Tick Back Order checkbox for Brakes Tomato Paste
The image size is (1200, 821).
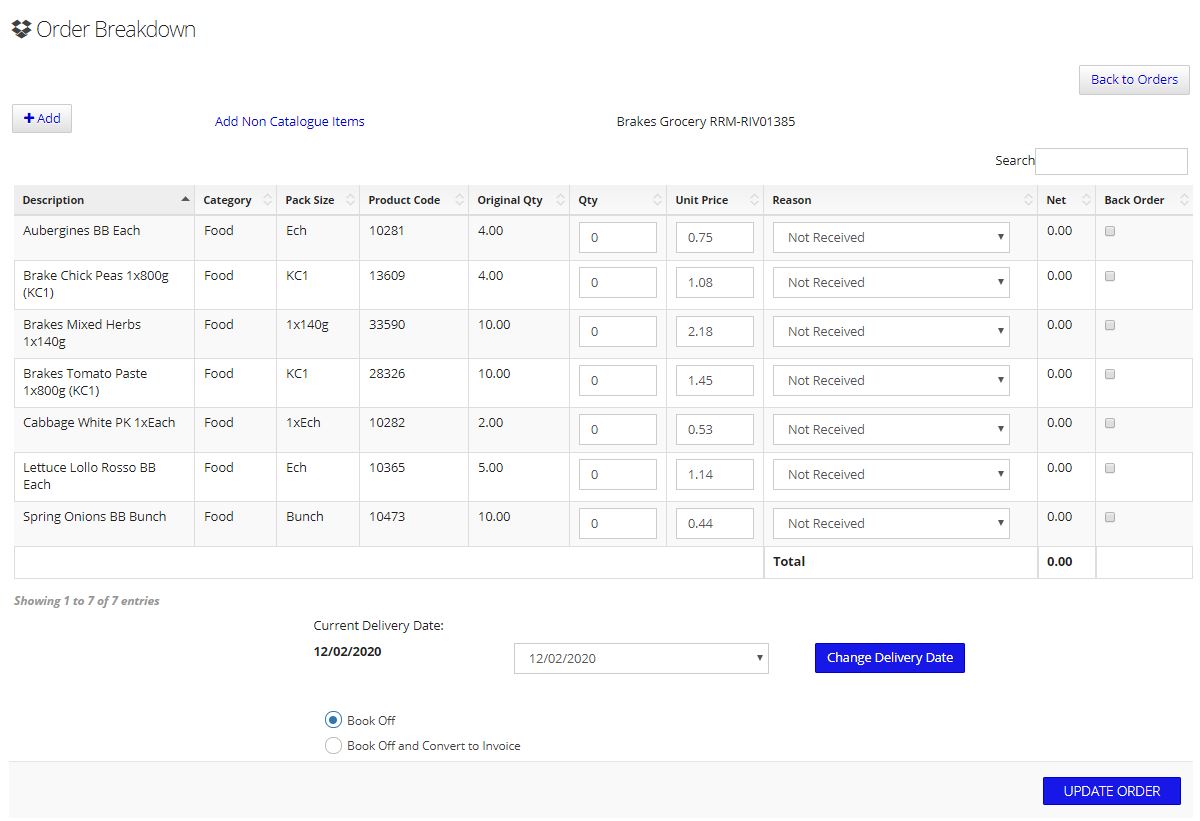(1110, 374)
